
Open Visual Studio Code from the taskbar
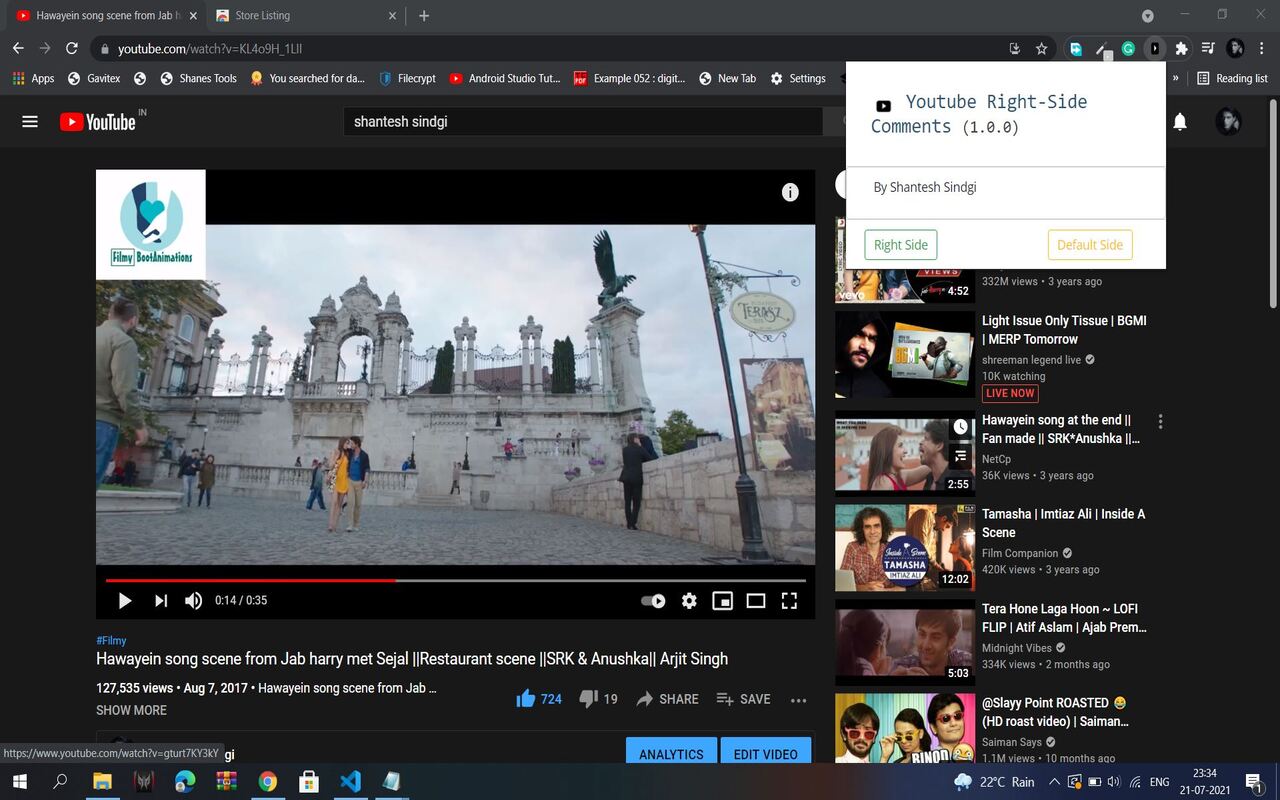coord(350,781)
